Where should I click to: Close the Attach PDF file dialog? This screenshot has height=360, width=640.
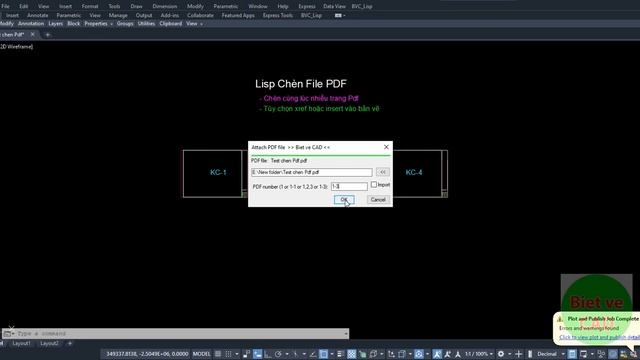[x=386, y=147]
